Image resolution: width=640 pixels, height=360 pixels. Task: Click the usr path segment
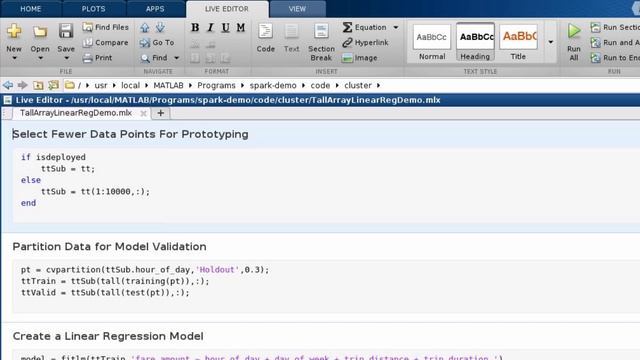coord(101,85)
